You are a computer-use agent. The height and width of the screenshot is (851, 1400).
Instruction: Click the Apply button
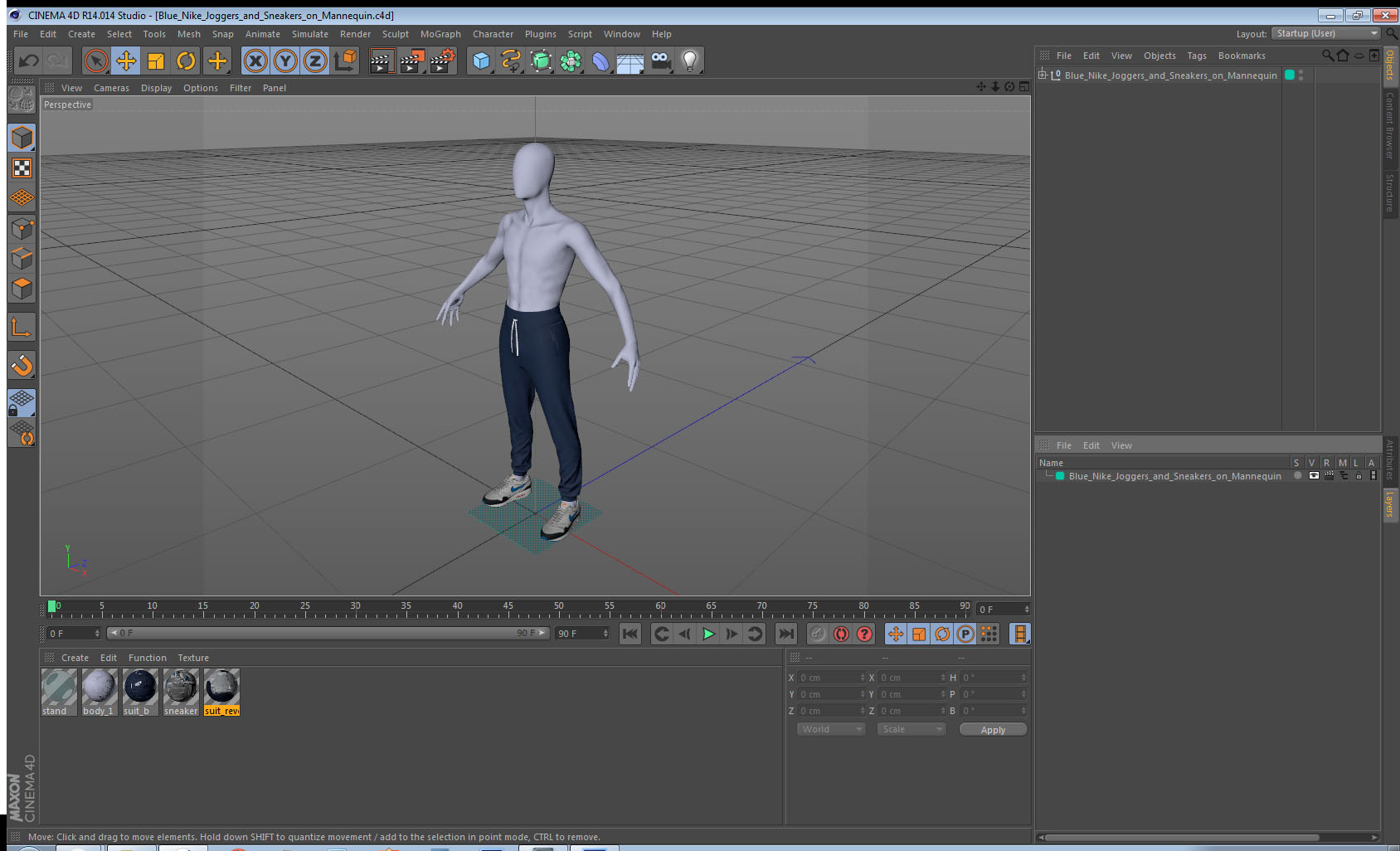click(993, 730)
